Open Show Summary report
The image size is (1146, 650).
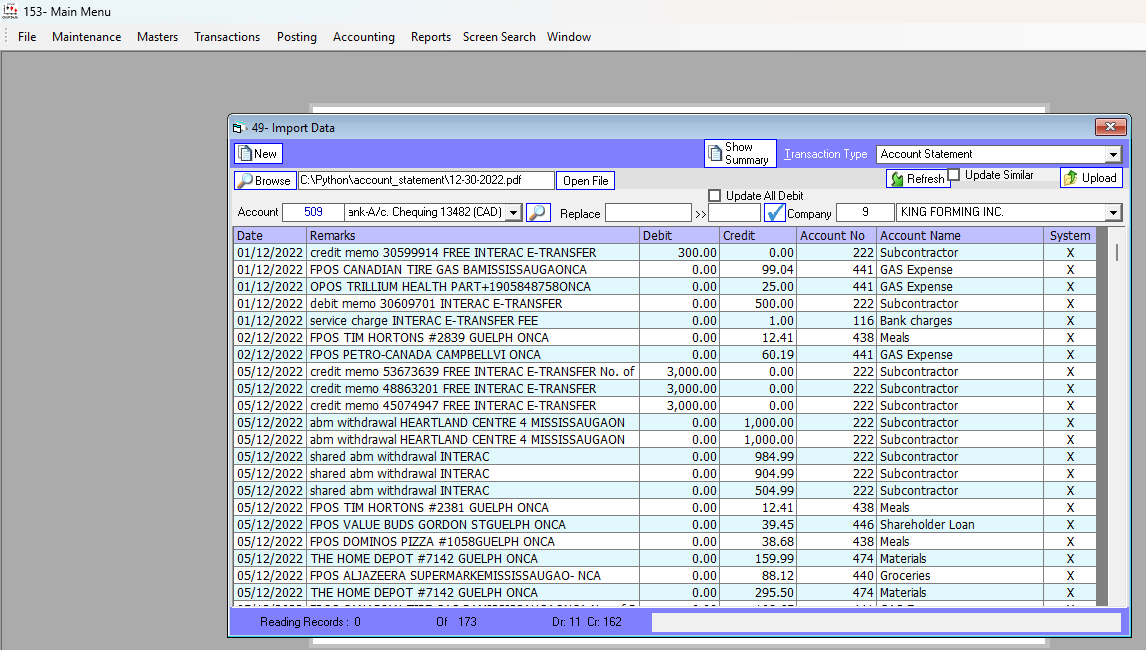[740, 154]
